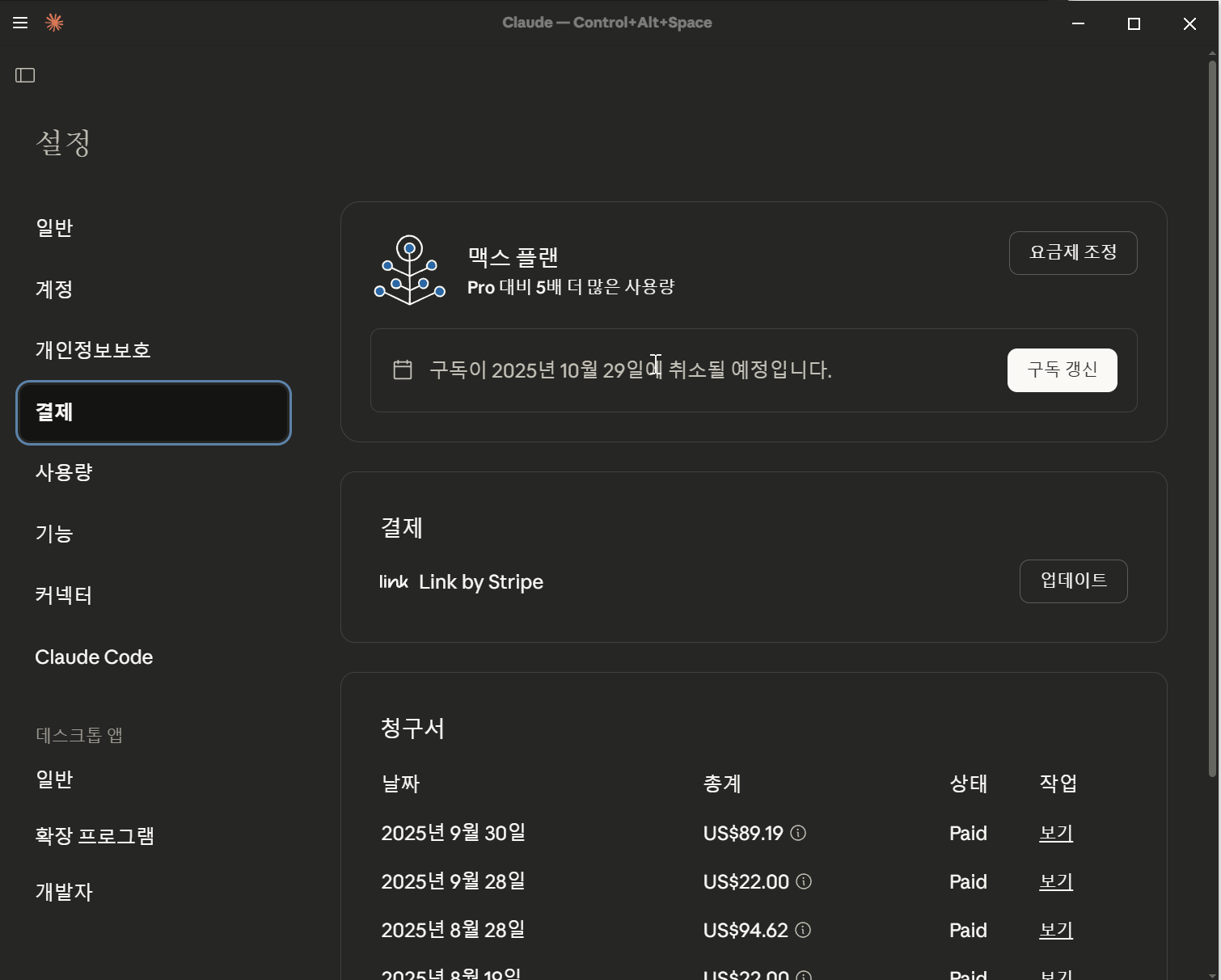Viewport: 1221px width, 980px height.
Task: Open the hamburger menu in title bar
Action: pos(20,23)
